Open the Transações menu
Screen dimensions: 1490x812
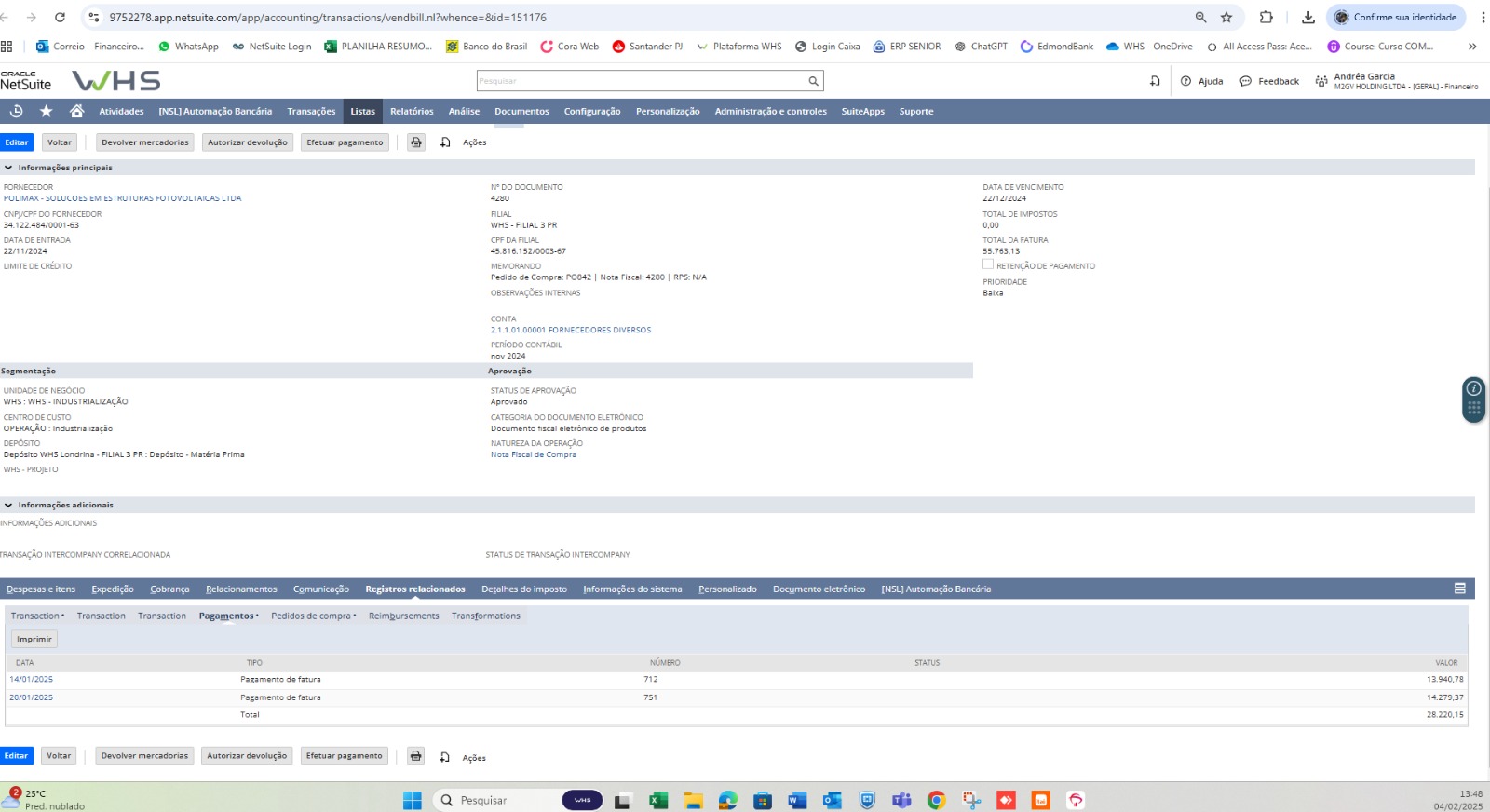(x=311, y=112)
